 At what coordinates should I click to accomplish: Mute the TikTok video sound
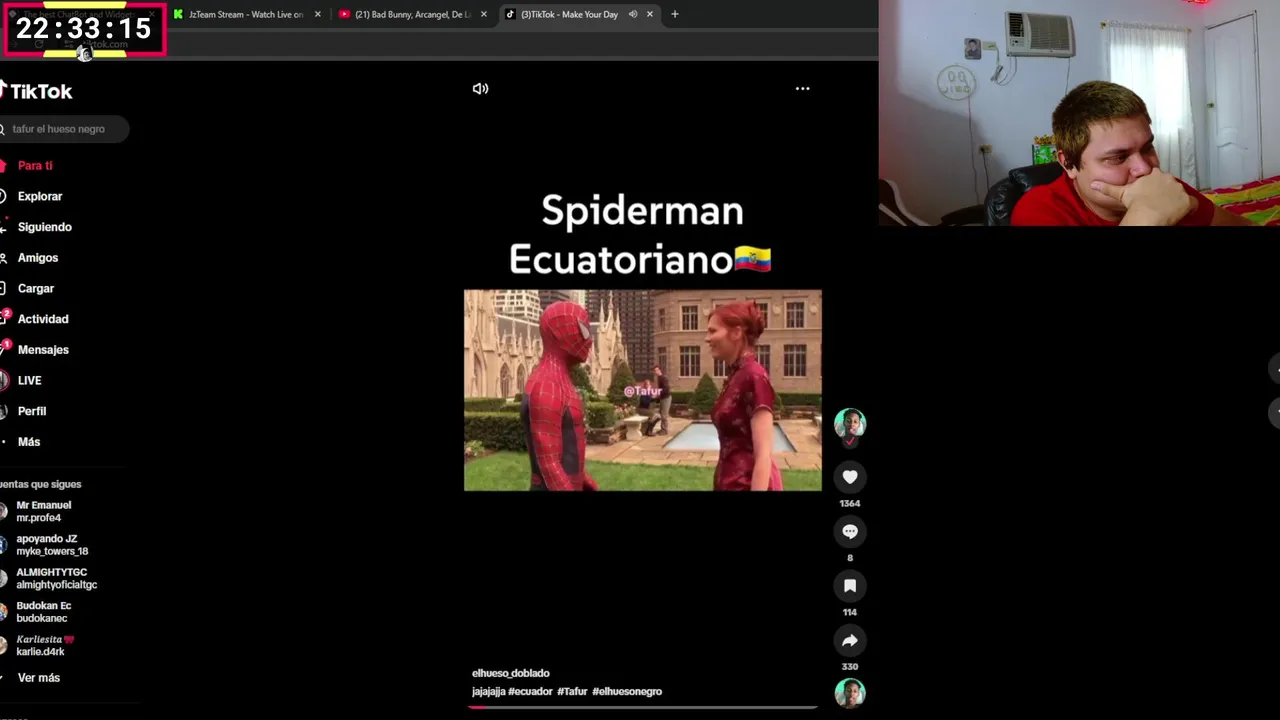click(480, 89)
